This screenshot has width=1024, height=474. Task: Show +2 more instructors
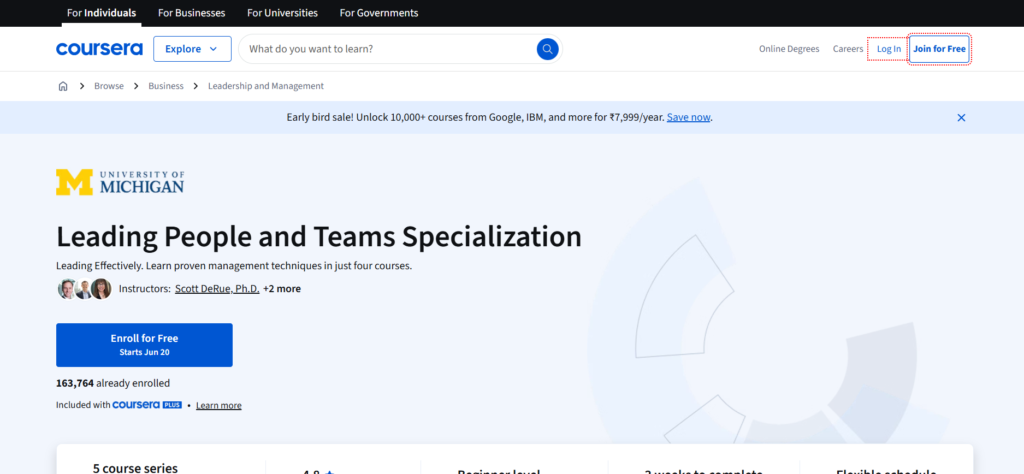282,289
